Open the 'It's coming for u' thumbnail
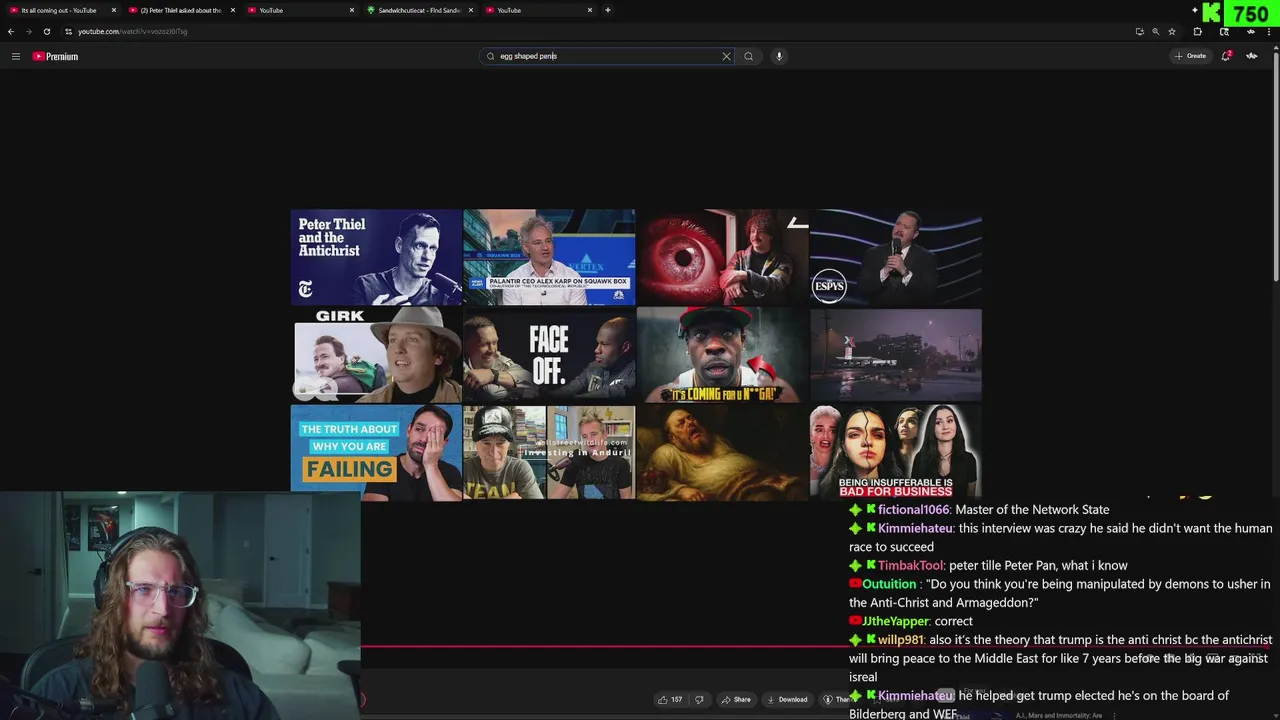Screen dimensions: 1280x720 click(723, 355)
